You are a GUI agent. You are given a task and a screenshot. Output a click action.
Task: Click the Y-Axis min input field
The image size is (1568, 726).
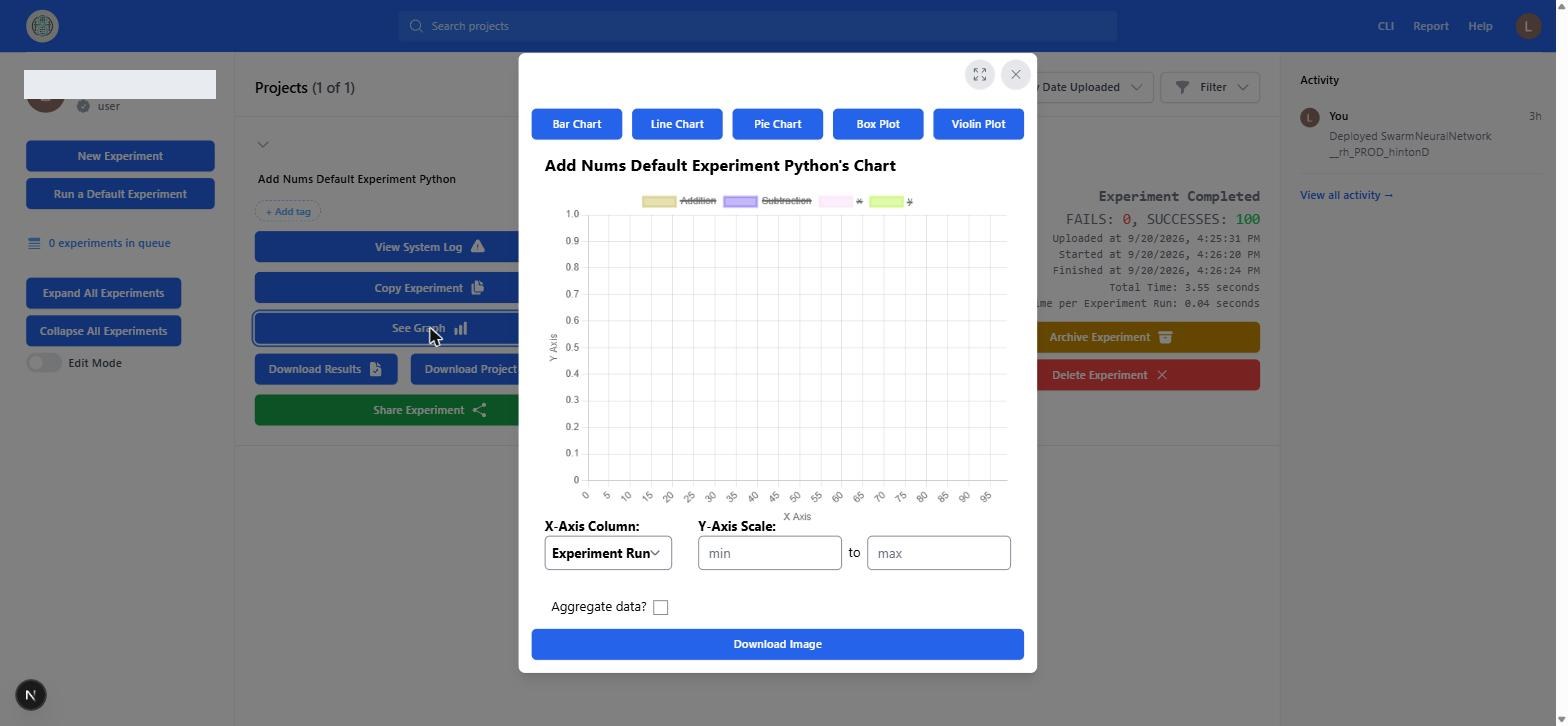click(770, 553)
